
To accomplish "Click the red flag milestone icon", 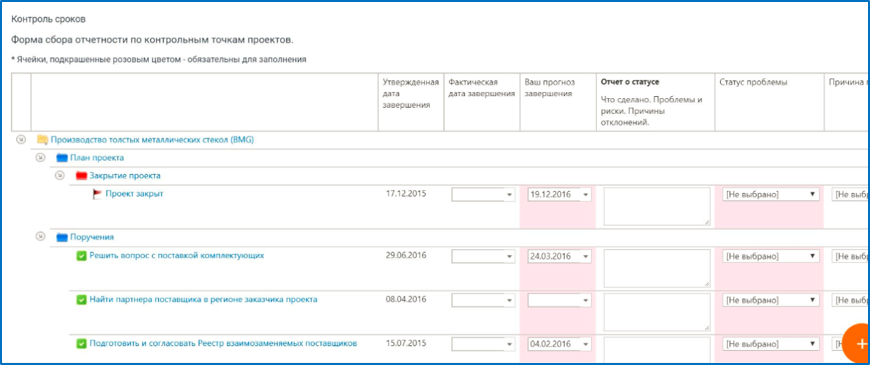I will tap(98, 194).
